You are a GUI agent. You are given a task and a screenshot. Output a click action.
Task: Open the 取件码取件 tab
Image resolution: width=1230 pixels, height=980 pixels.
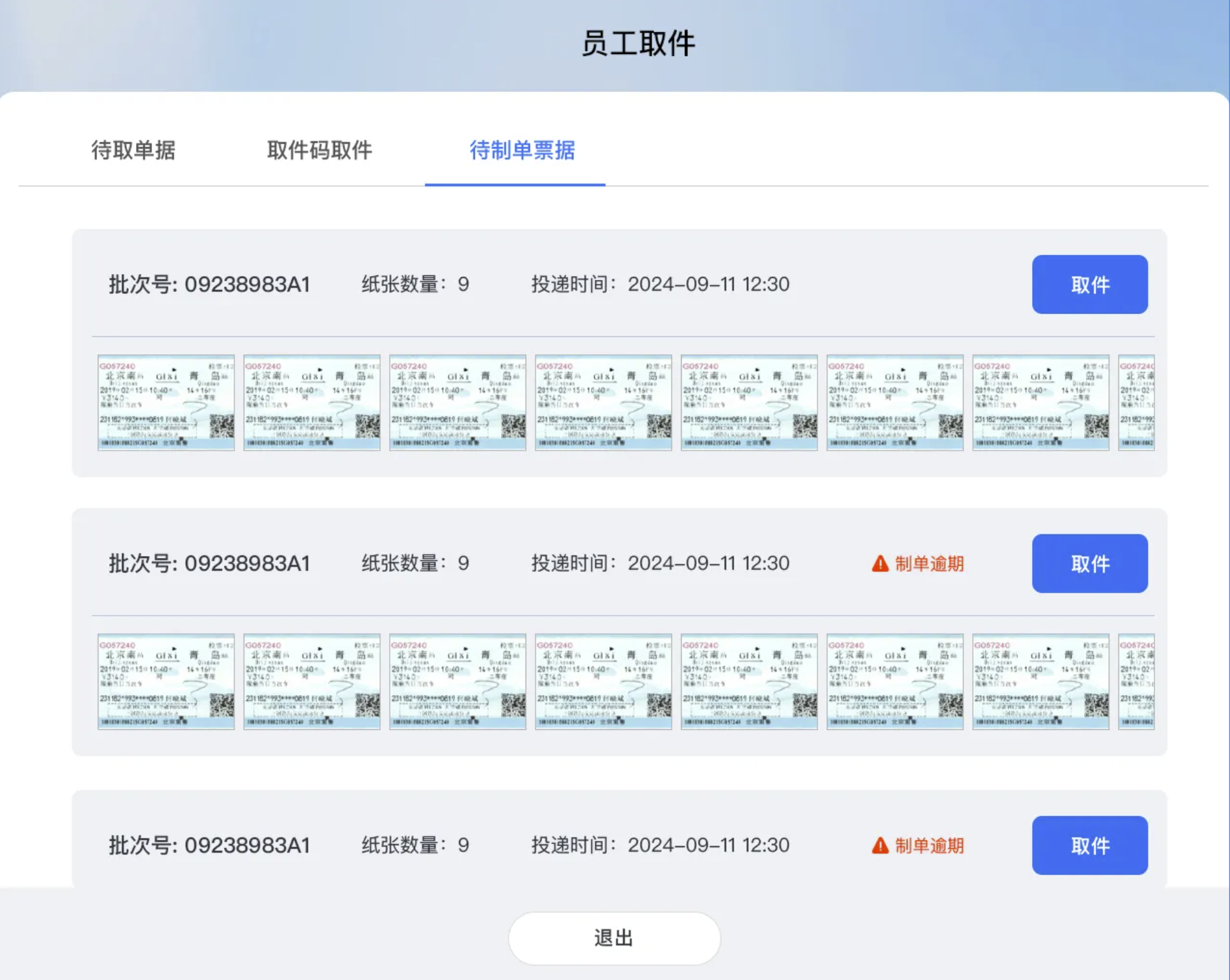[x=319, y=150]
